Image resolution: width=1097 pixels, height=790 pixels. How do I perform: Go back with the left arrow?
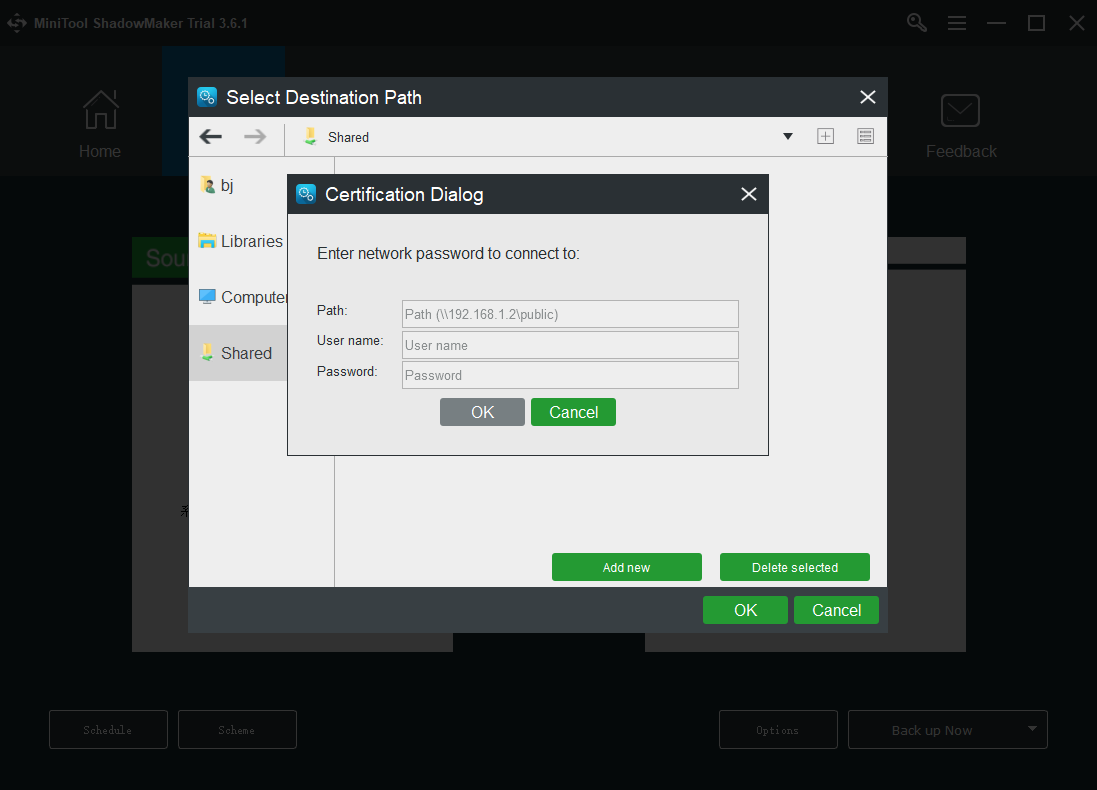click(x=211, y=136)
